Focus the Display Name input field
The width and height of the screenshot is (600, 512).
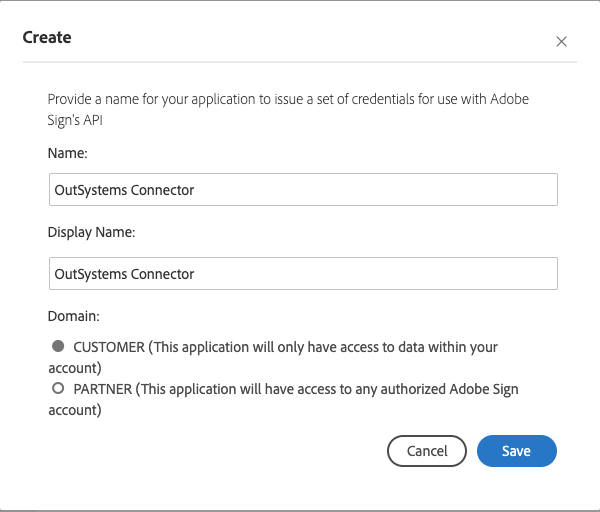point(302,273)
